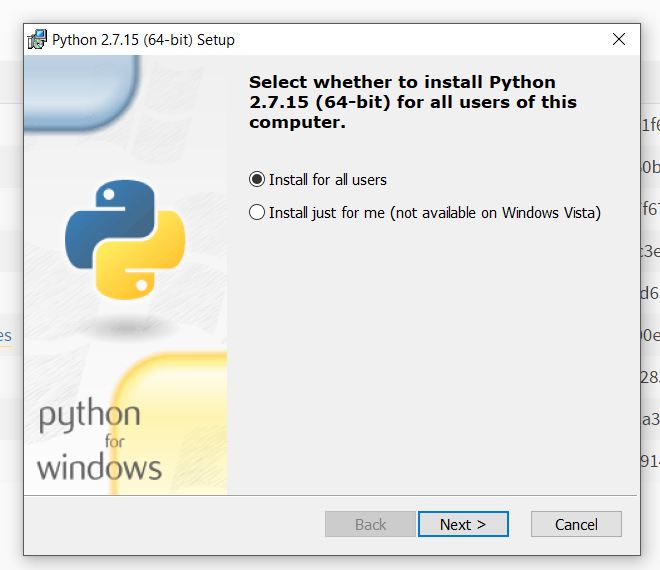This screenshot has width=660, height=570.
Task: Click the setup instruction heading about all users
Action: [x=412, y=102]
